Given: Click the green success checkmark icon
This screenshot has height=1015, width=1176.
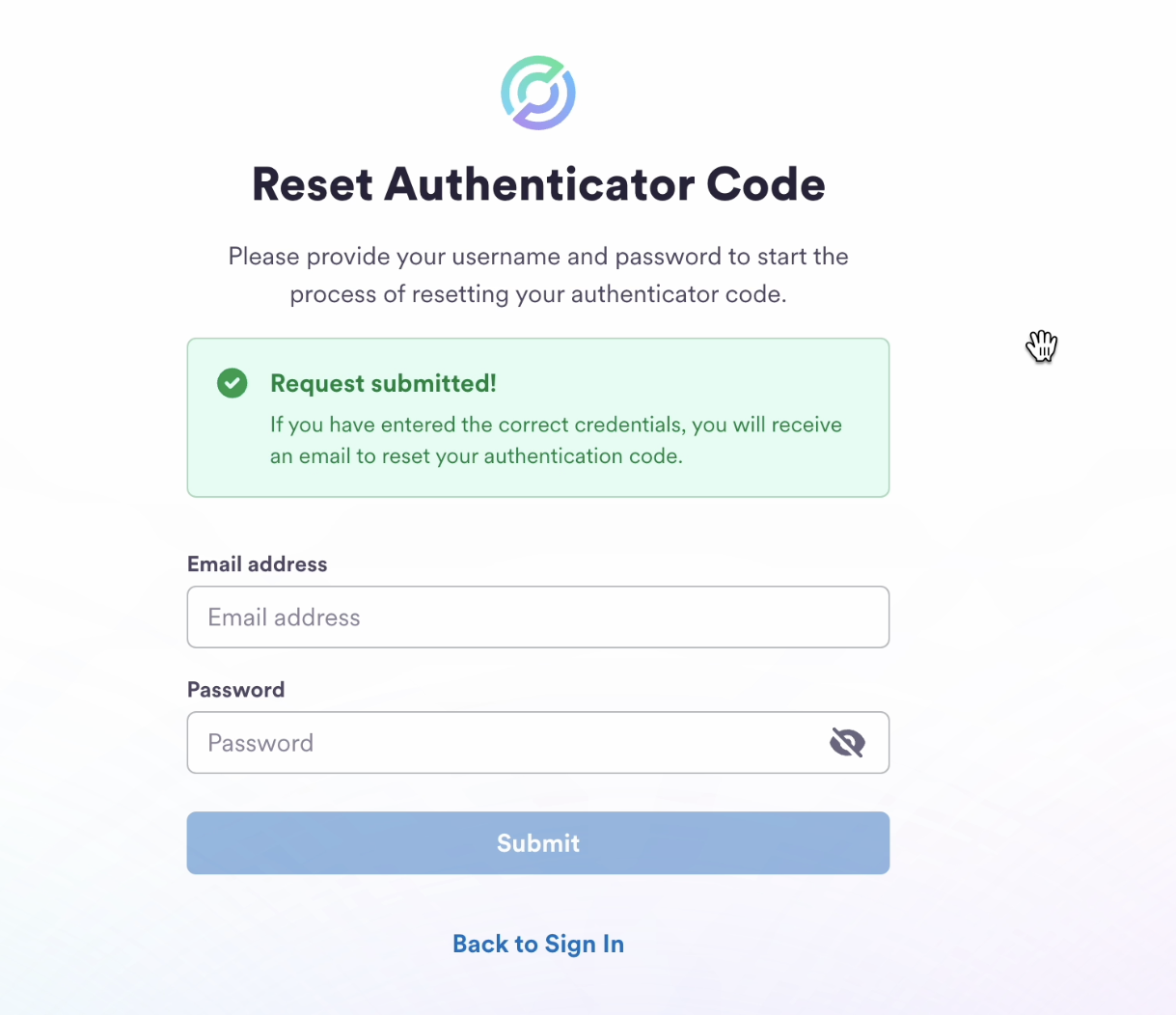Looking at the screenshot, I should tap(232, 383).
